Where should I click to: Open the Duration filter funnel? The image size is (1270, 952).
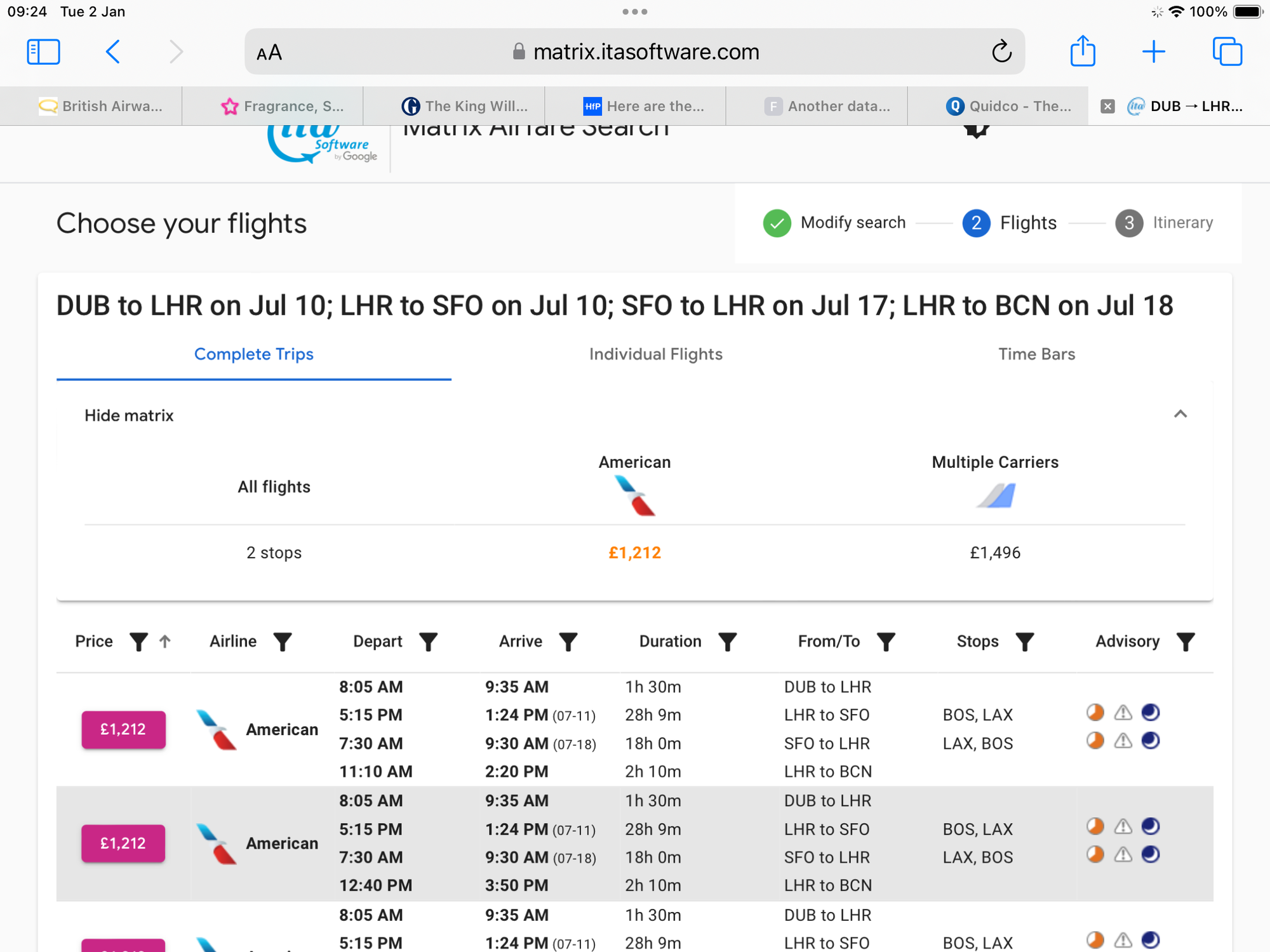point(728,642)
